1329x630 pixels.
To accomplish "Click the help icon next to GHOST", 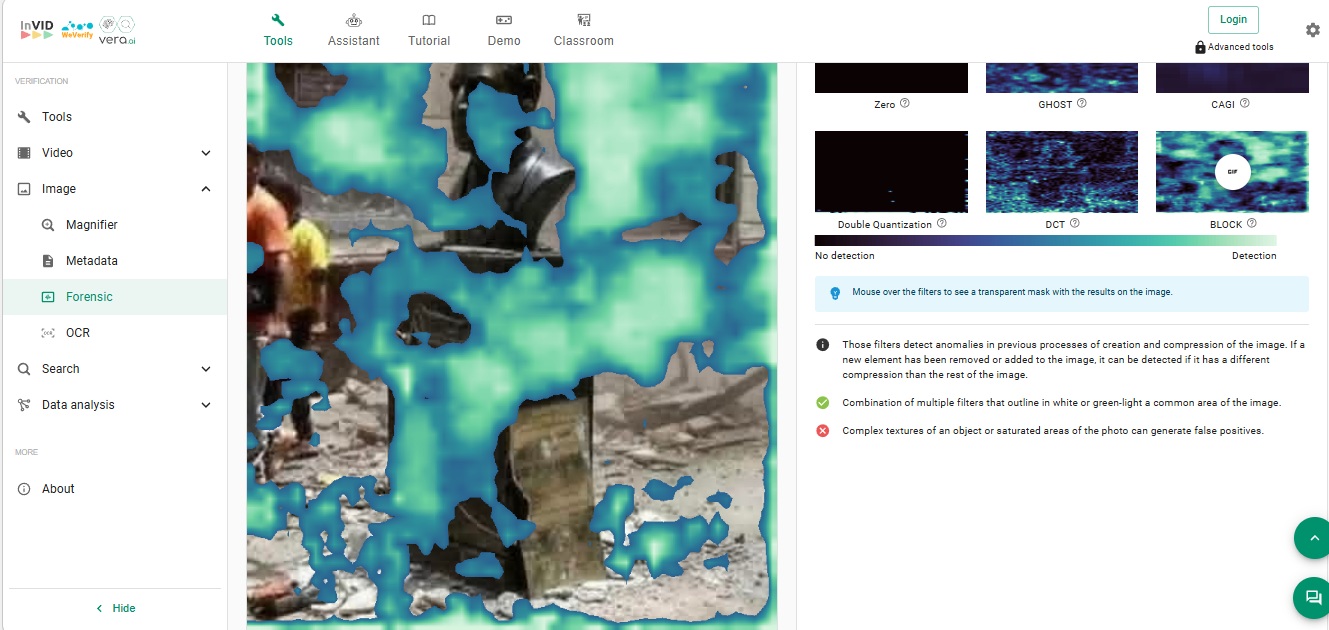I will click(x=1082, y=103).
